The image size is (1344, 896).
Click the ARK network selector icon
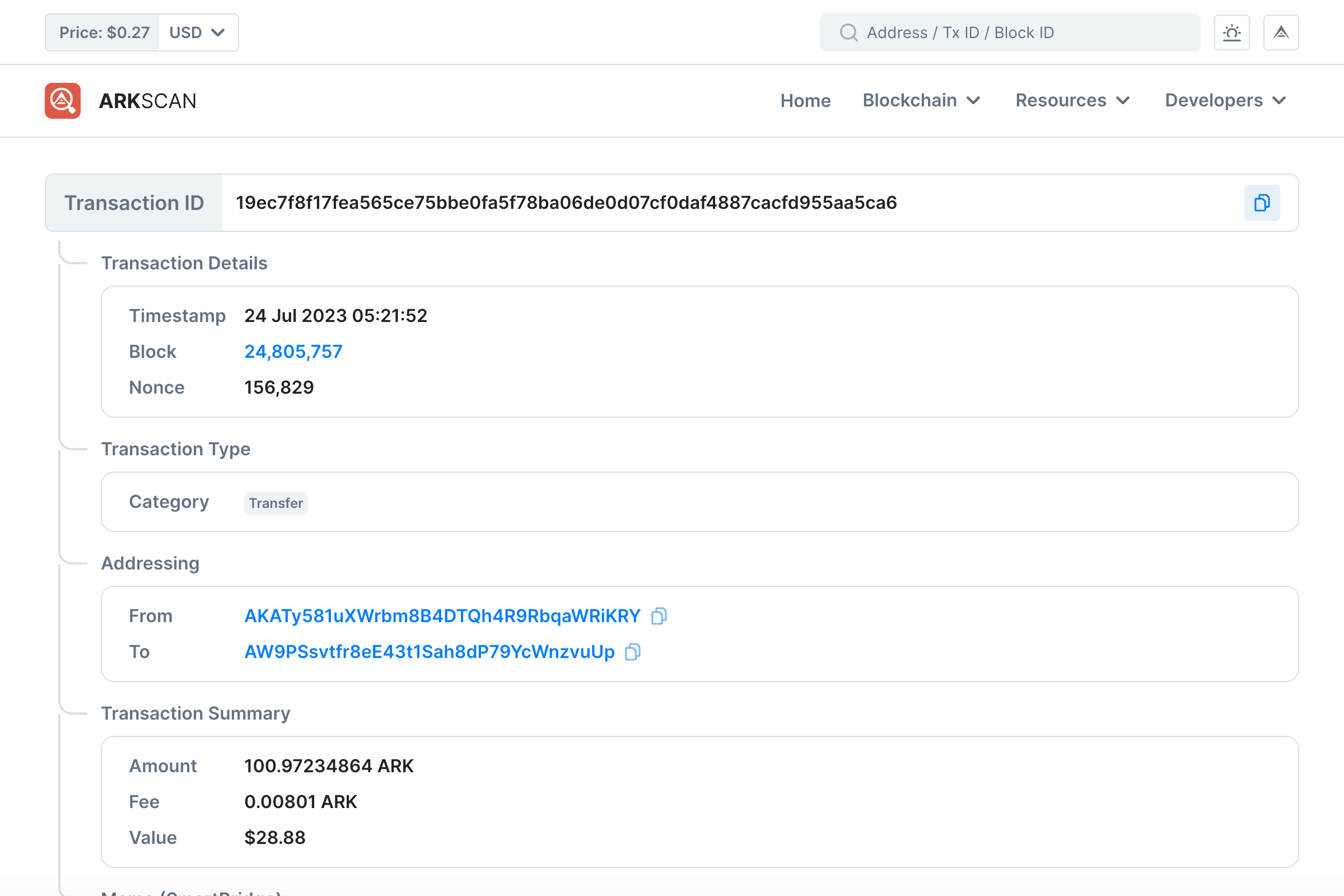coord(1281,32)
